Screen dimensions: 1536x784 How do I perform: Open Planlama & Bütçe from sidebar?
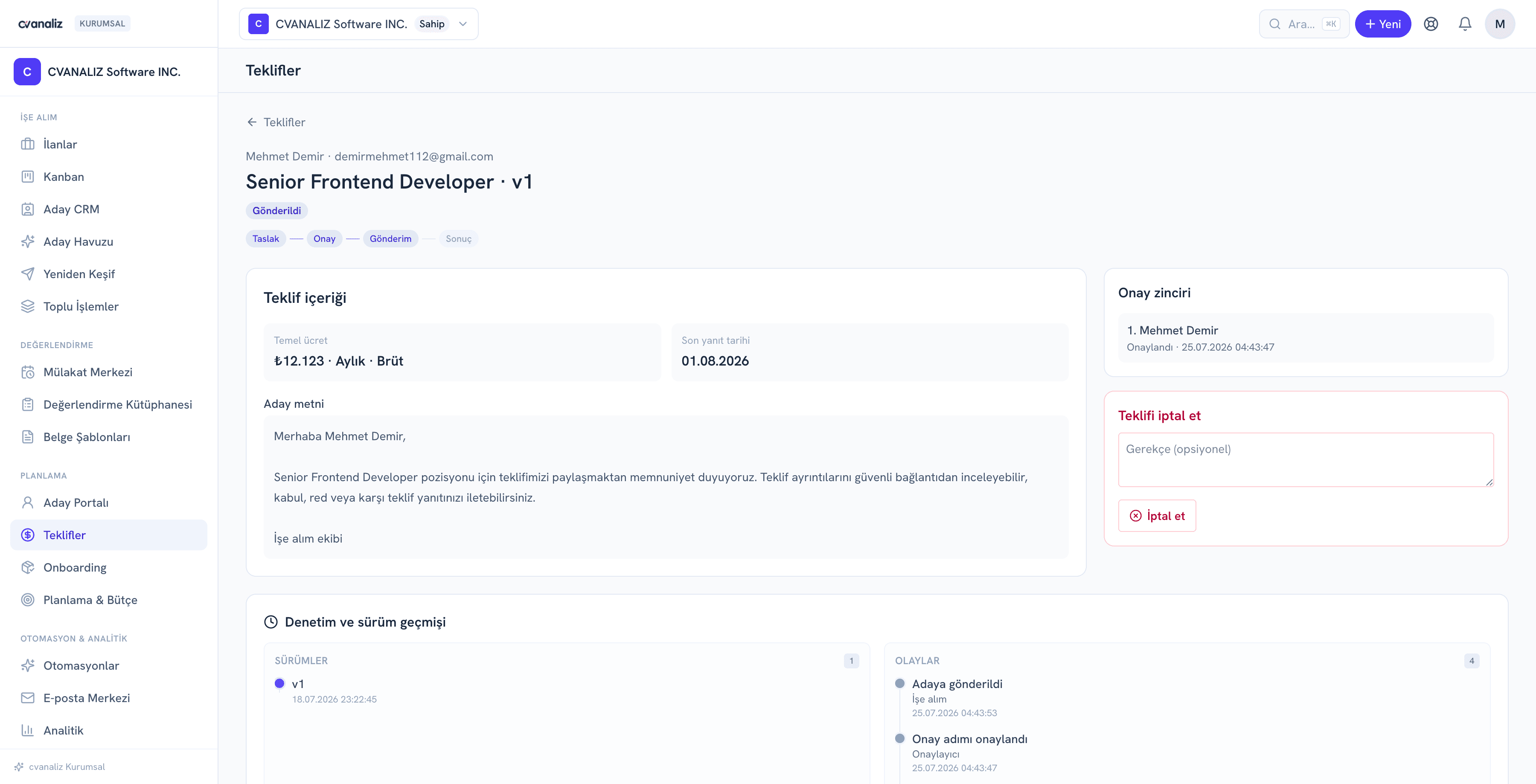click(108, 600)
